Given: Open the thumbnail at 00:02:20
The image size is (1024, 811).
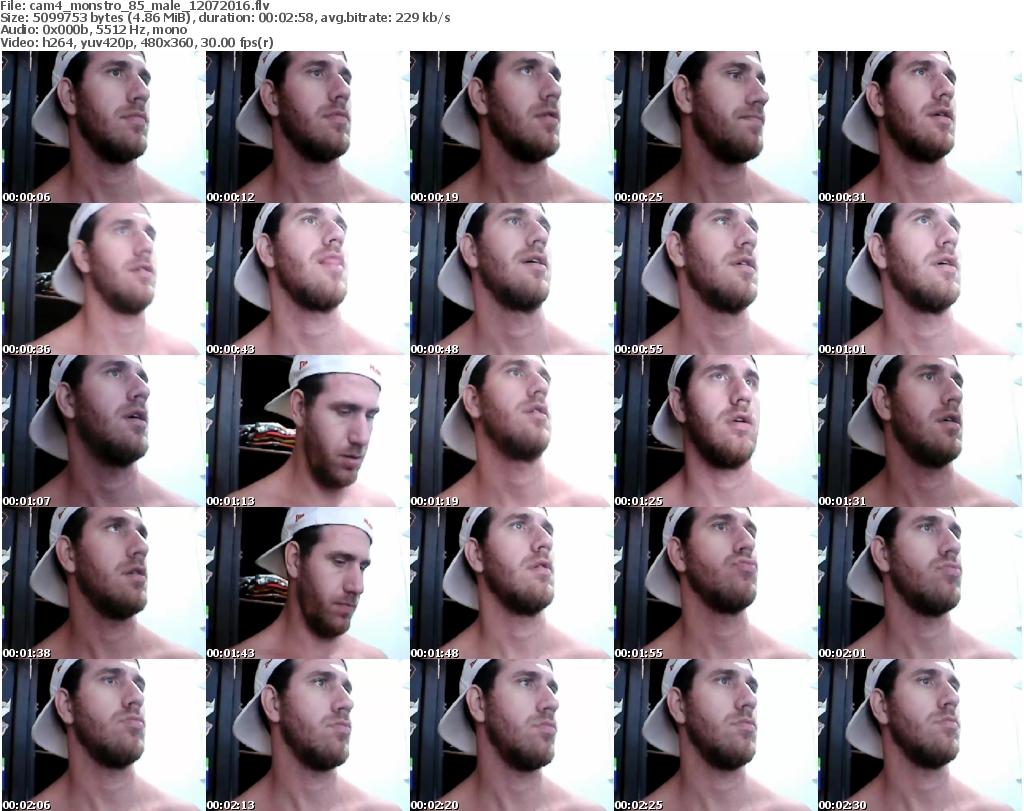Looking at the screenshot, I should [511, 735].
